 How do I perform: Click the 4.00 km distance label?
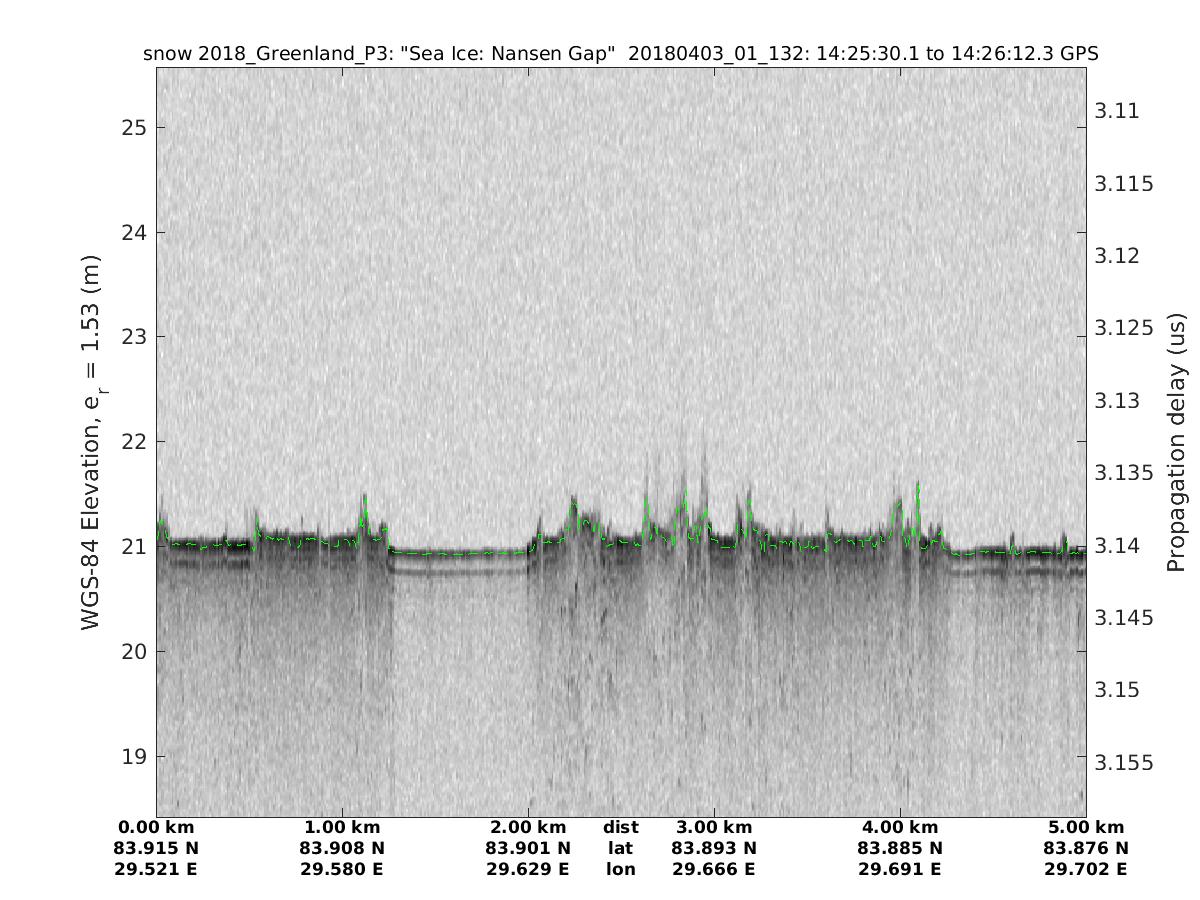[900, 827]
